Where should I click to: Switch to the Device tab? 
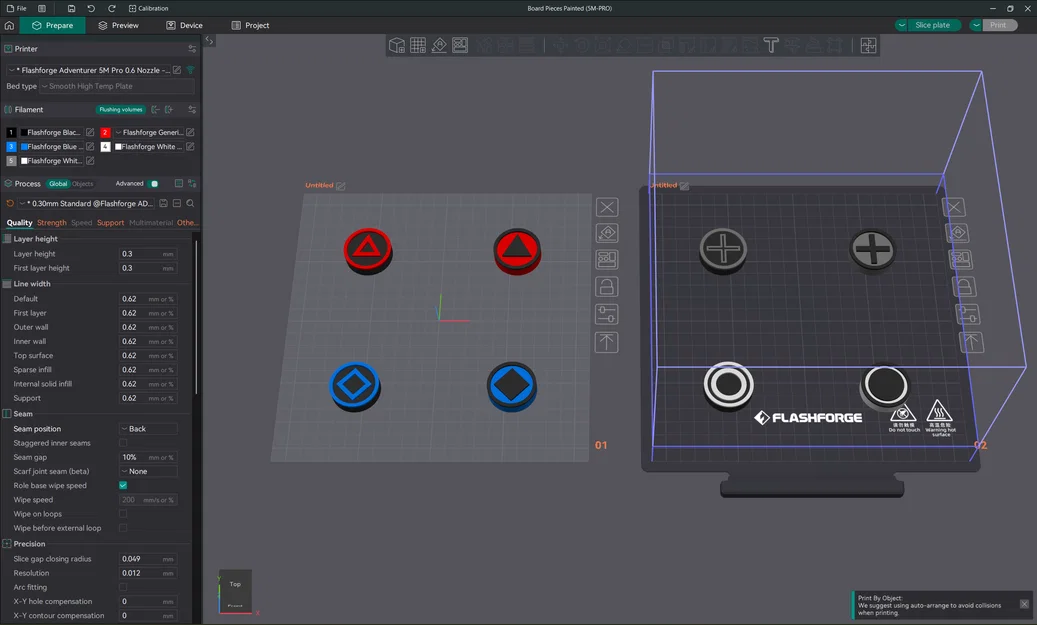pyautogui.click(x=185, y=25)
